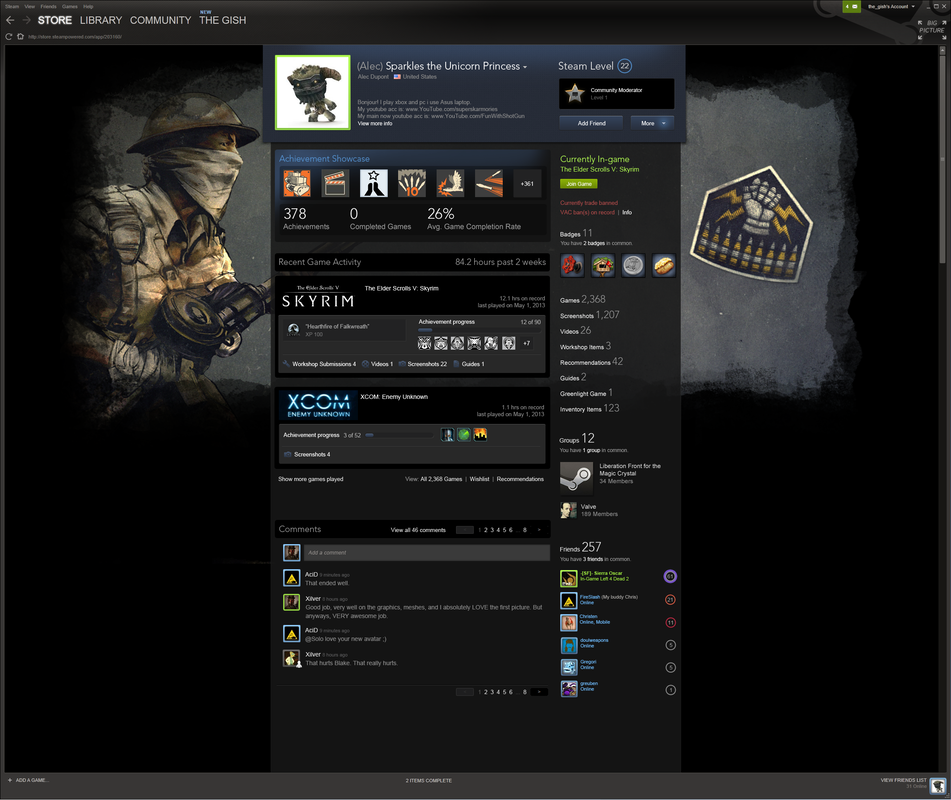Image resolution: width=951 pixels, height=800 pixels.
Task: Open the Friends menu in menu bar
Action: 48,6
